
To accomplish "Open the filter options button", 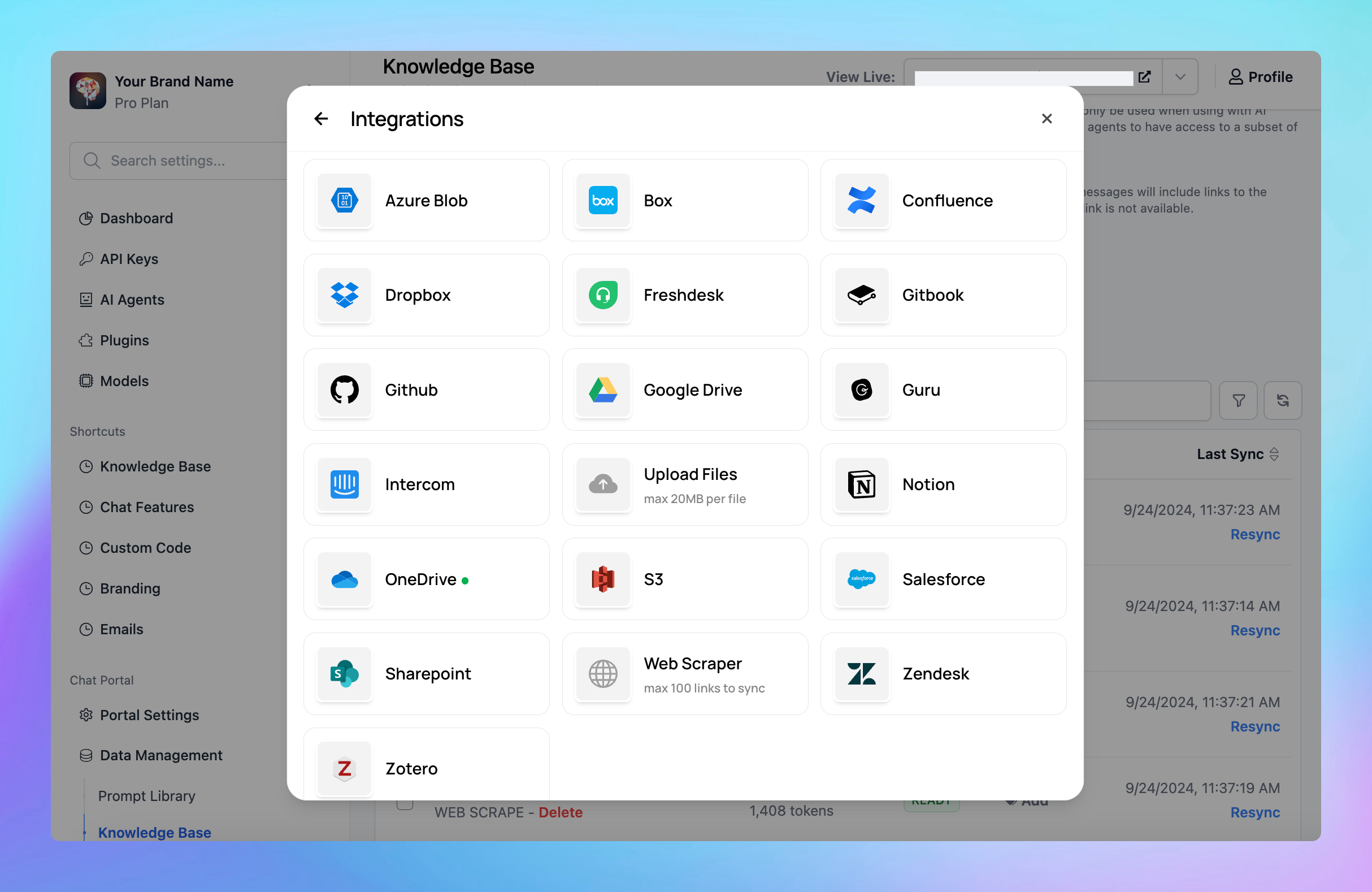I will 1238,400.
